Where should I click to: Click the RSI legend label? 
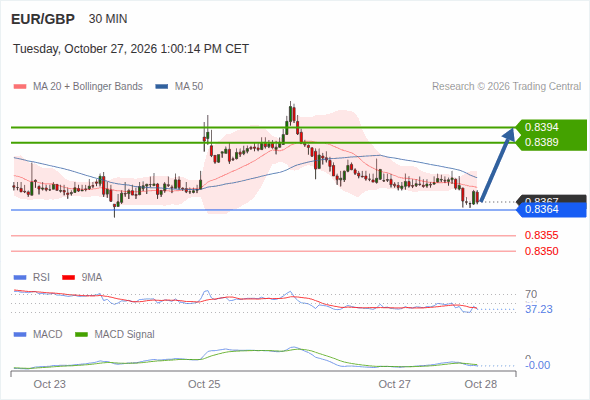point(41,278)
